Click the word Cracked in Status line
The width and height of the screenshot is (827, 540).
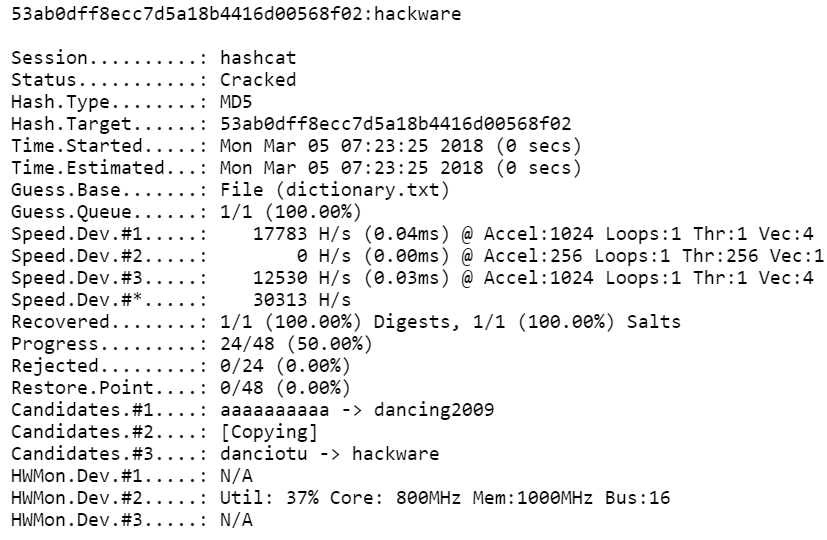258,79
